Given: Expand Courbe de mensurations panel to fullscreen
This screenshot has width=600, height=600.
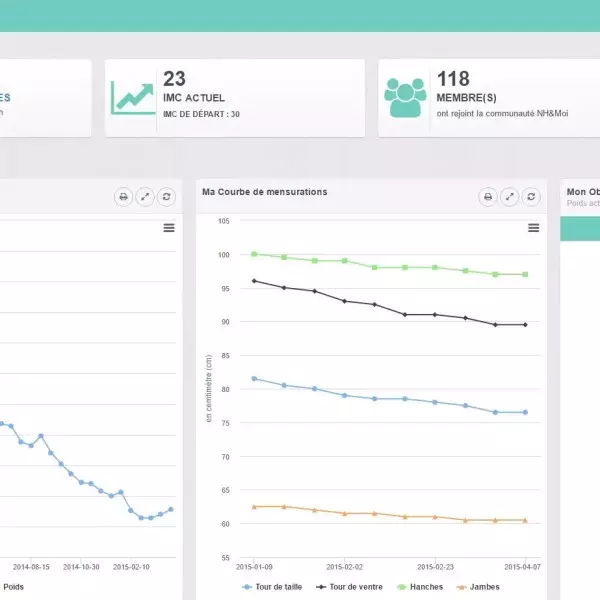Looking at the screenshot, I should (510, 197).
